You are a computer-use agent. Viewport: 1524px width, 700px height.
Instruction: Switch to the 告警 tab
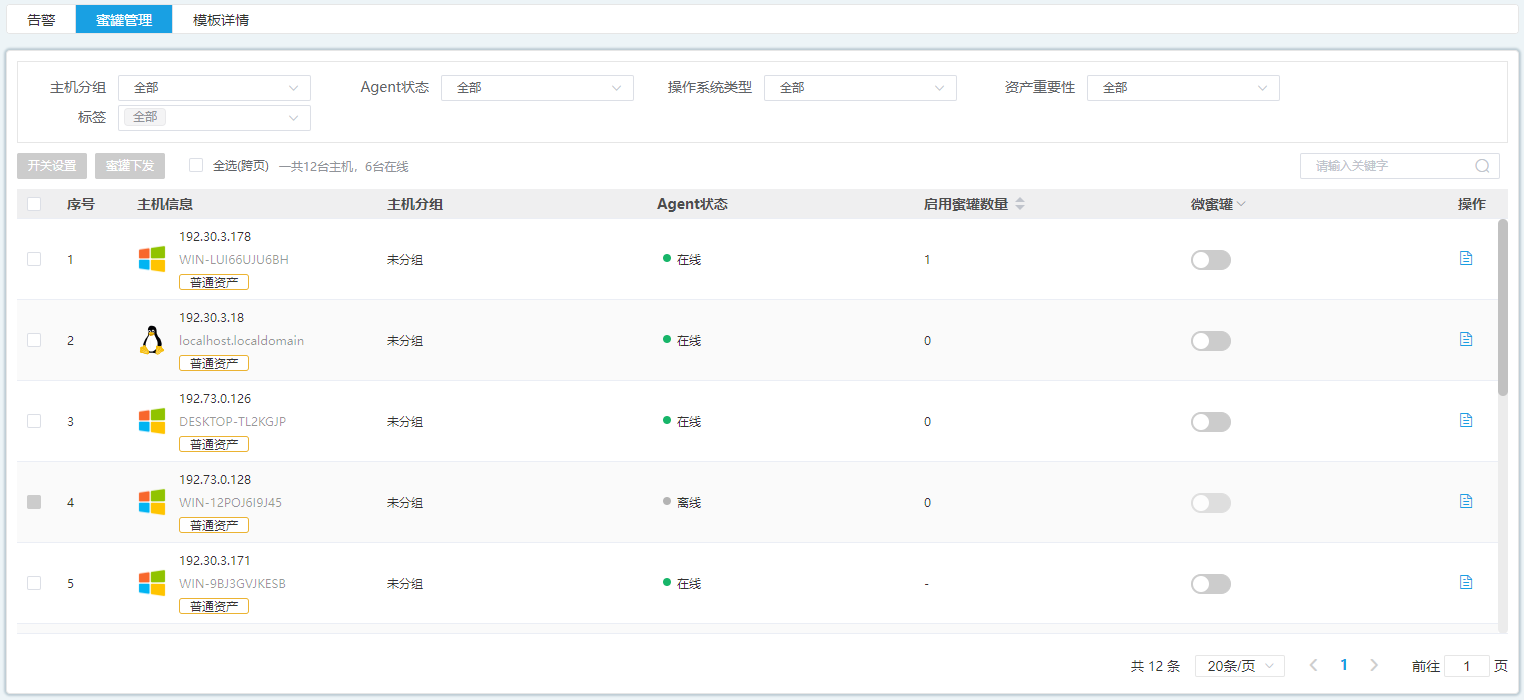[41, 19]
